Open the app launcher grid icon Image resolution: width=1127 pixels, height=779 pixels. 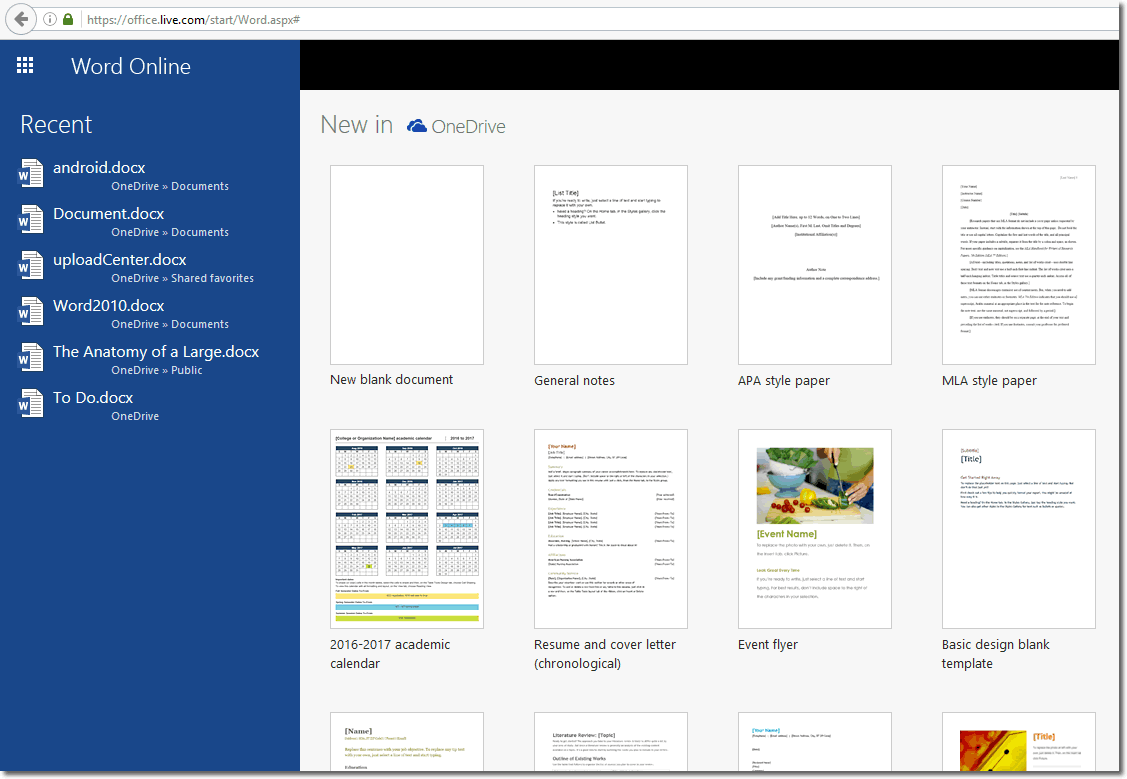[x=25, y=65]
